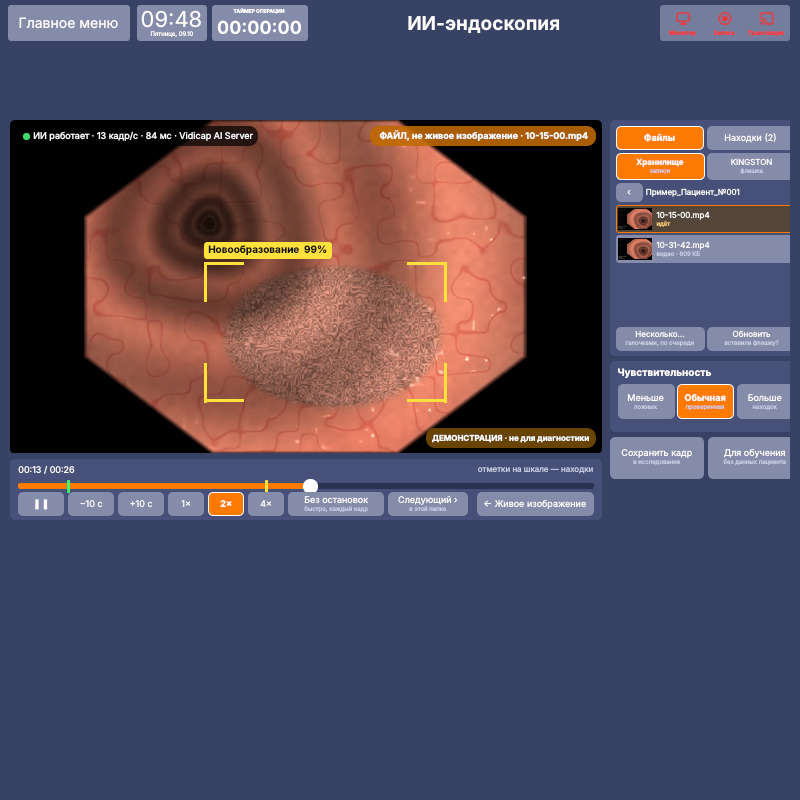This screenshot has width=800, height=800.
Task: Click the white playback slider handle
Action: (310, 486)
